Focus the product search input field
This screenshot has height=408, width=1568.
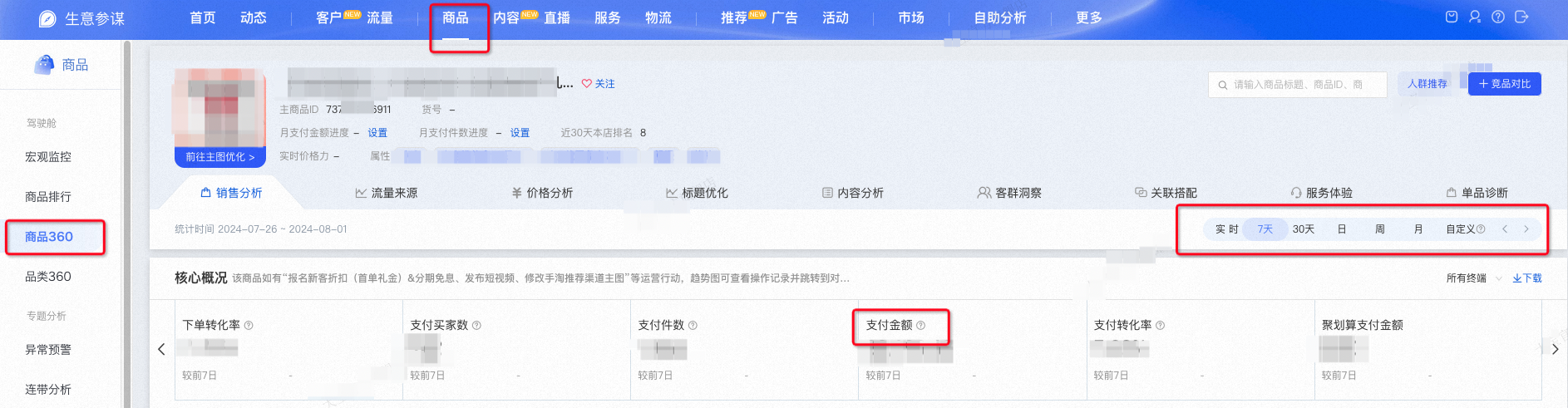coord(1297,85)
